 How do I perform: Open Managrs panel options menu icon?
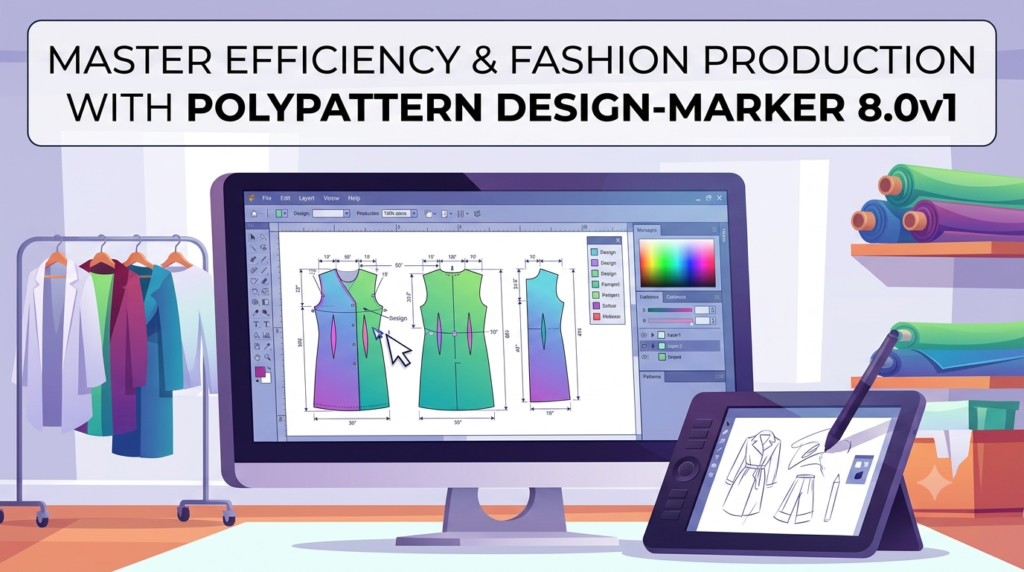point(714,229)
